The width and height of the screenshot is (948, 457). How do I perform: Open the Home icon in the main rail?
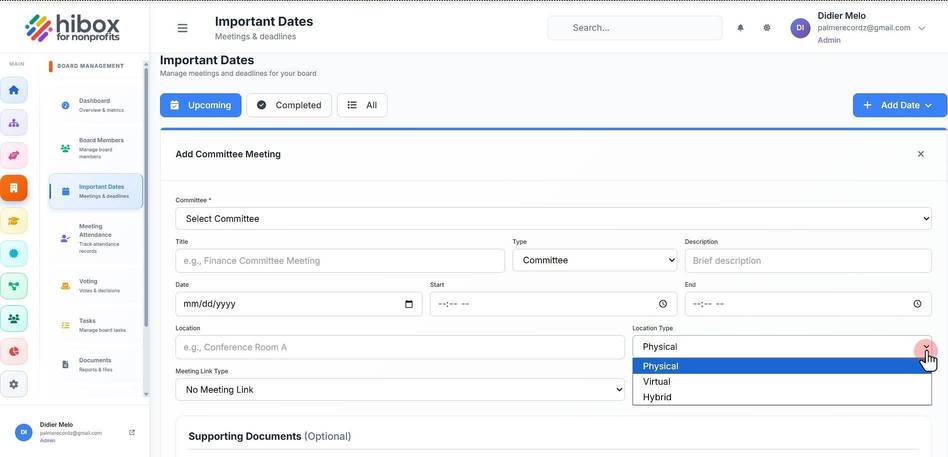14,90
